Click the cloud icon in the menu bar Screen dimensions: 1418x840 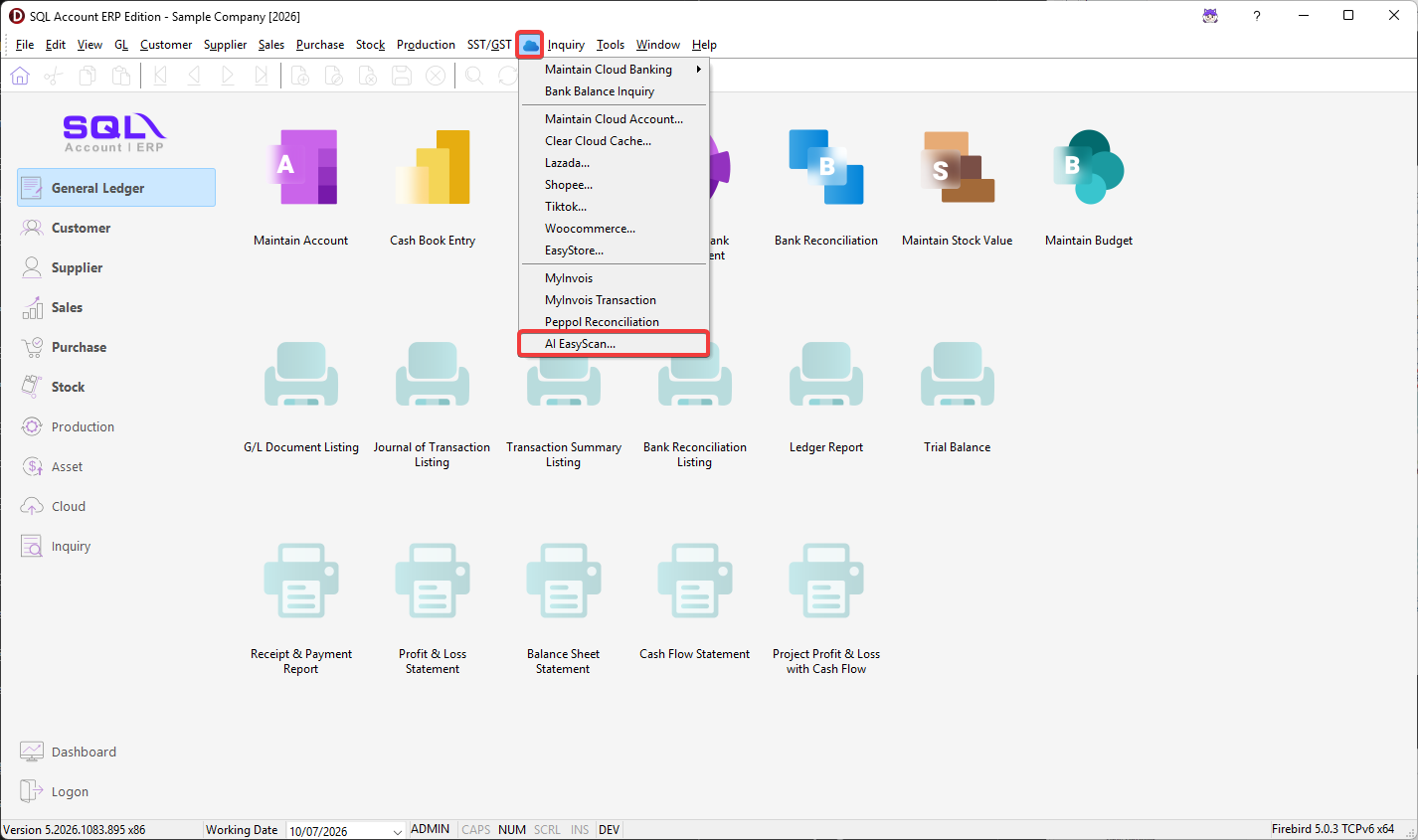click(530, 45)
